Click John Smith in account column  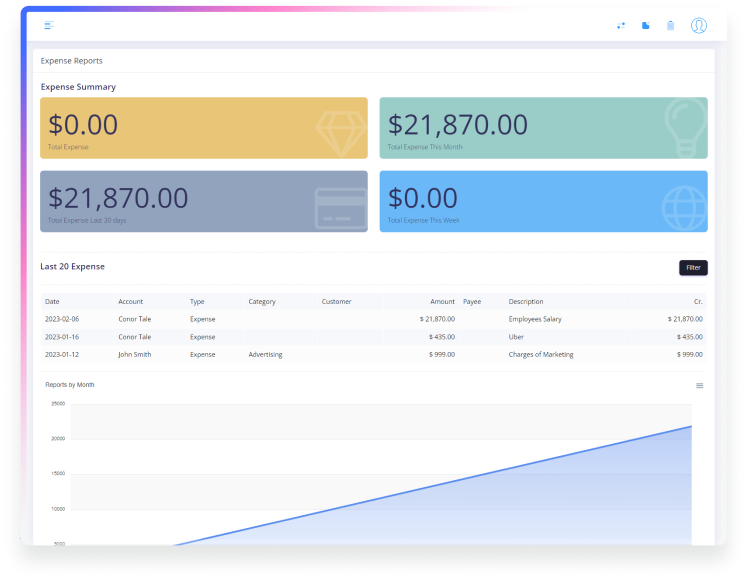[135, 354]
